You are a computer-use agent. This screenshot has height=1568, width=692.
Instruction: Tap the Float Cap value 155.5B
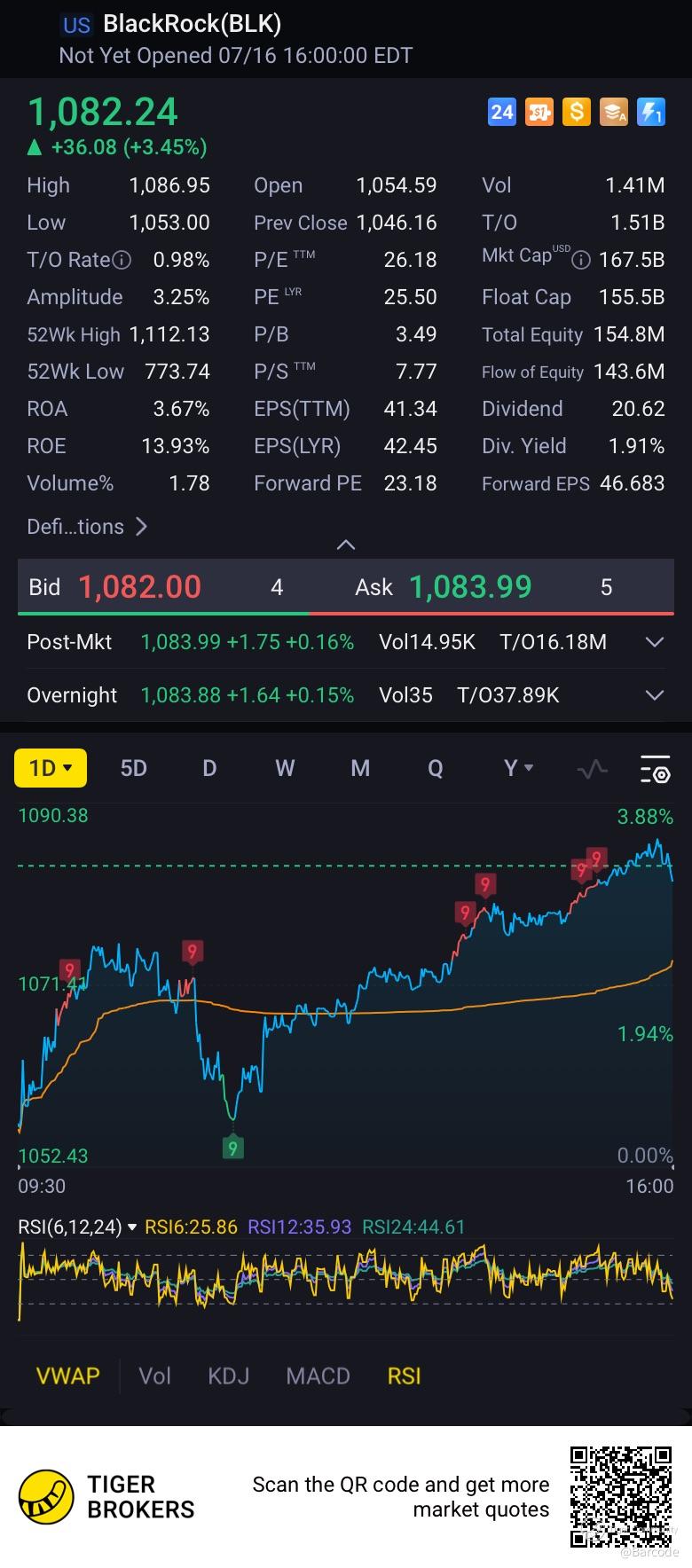[632, 297]
